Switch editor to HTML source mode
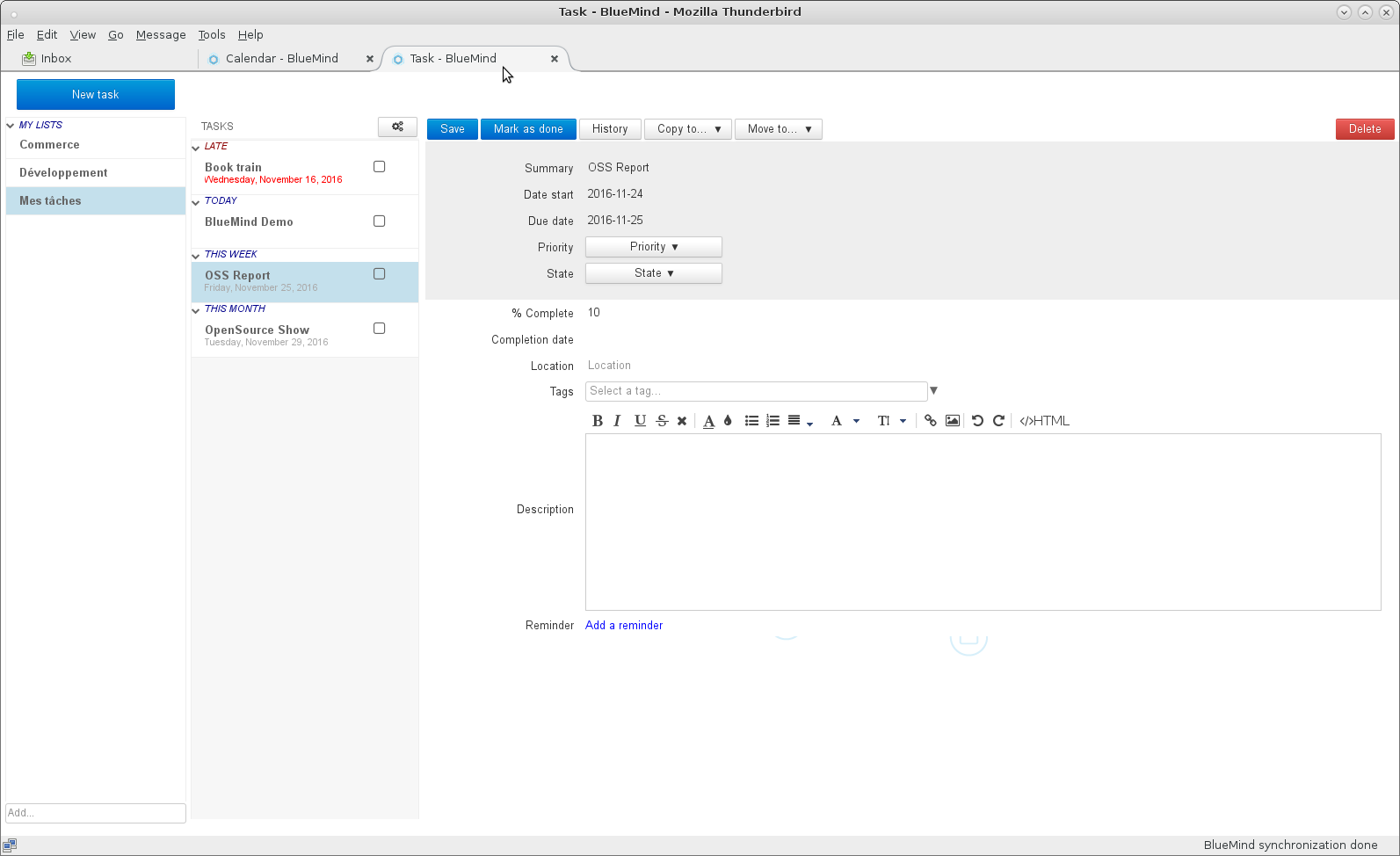 [1044, 421]
